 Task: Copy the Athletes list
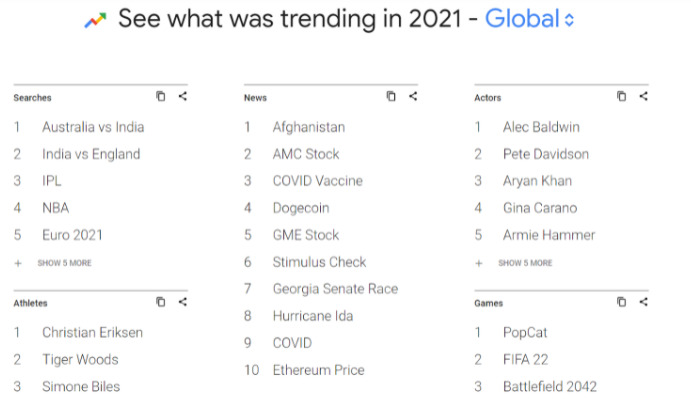pyautogui.click(x=161, y=302)
